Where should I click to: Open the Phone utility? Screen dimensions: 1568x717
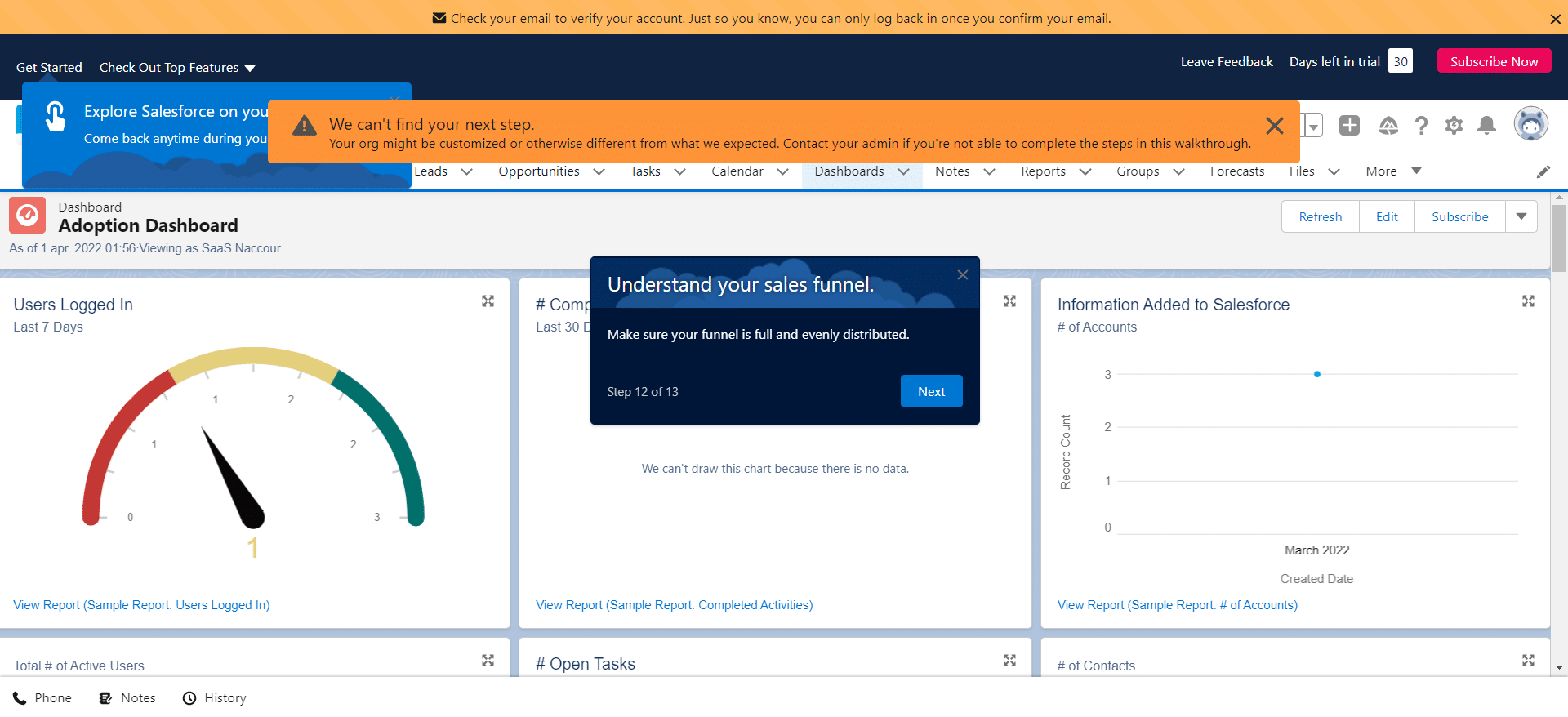(42, 698)
